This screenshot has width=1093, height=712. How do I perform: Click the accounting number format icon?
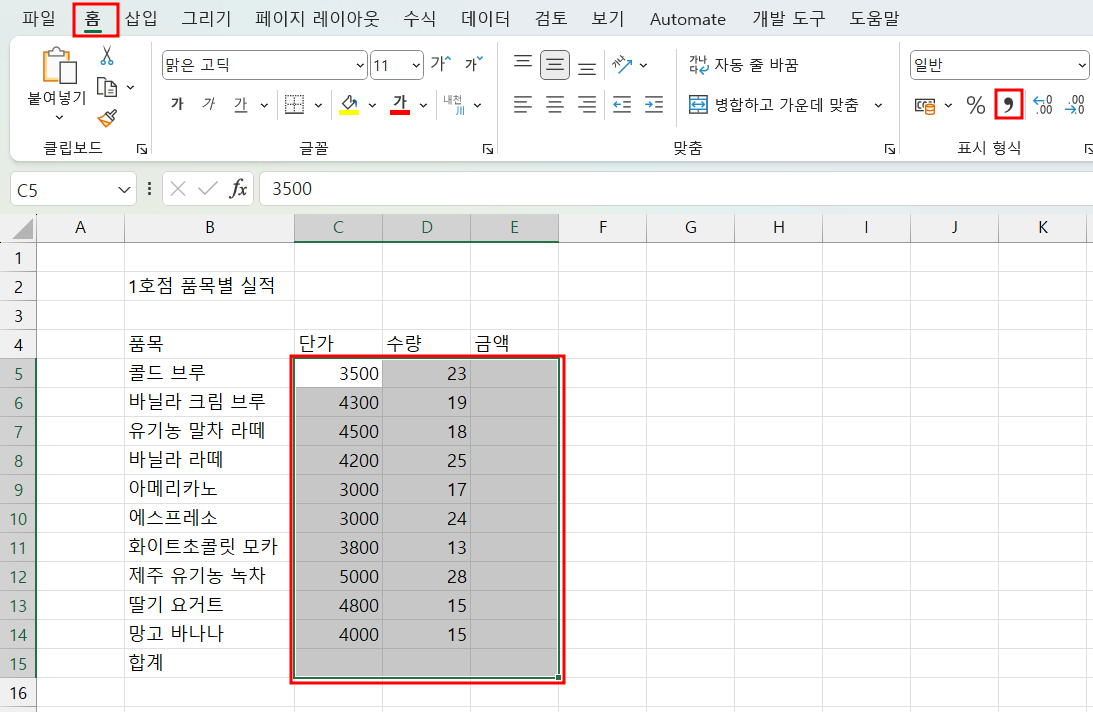pos(925,105)
